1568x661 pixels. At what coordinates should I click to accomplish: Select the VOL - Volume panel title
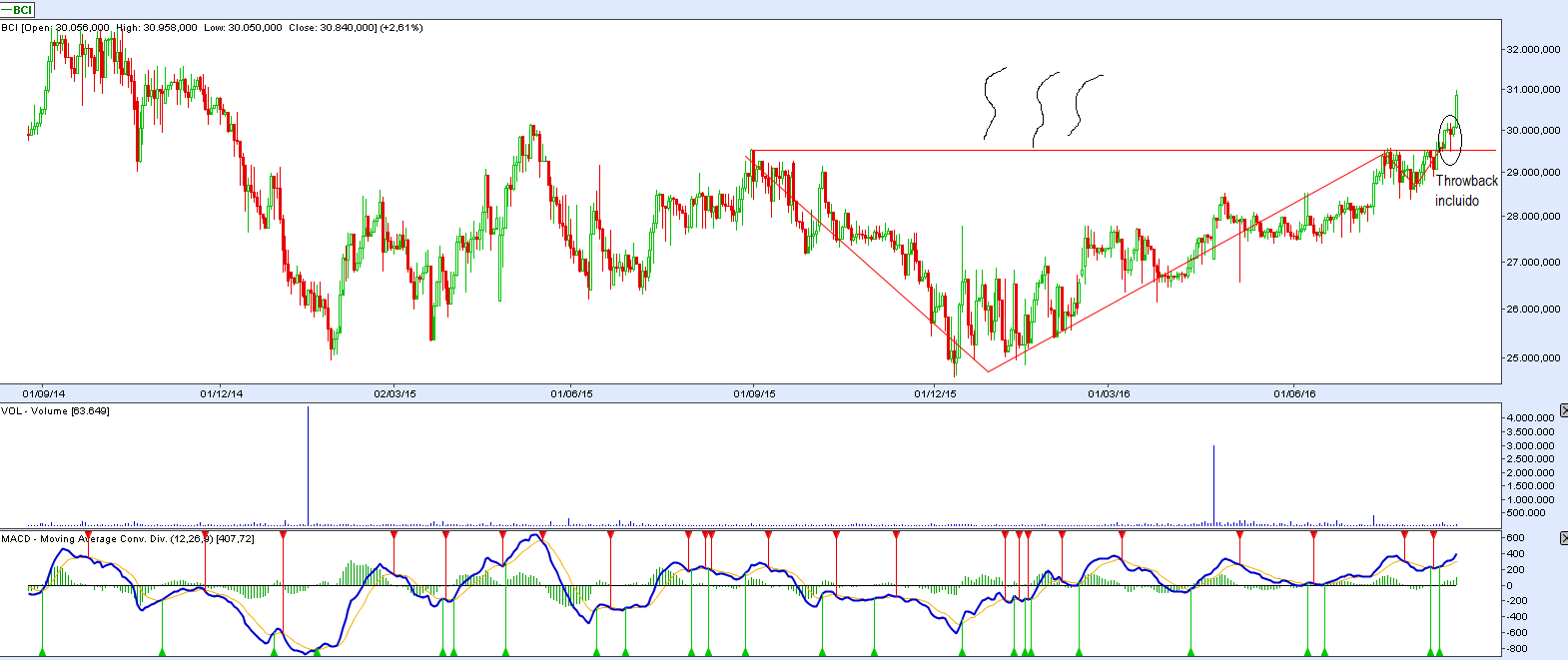pos(55,411)
